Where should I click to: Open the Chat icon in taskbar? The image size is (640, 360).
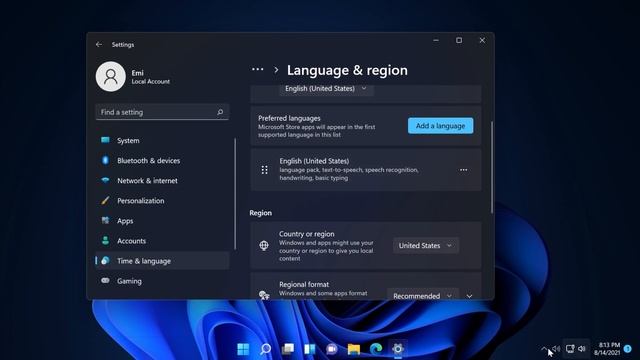click(331, 349)
